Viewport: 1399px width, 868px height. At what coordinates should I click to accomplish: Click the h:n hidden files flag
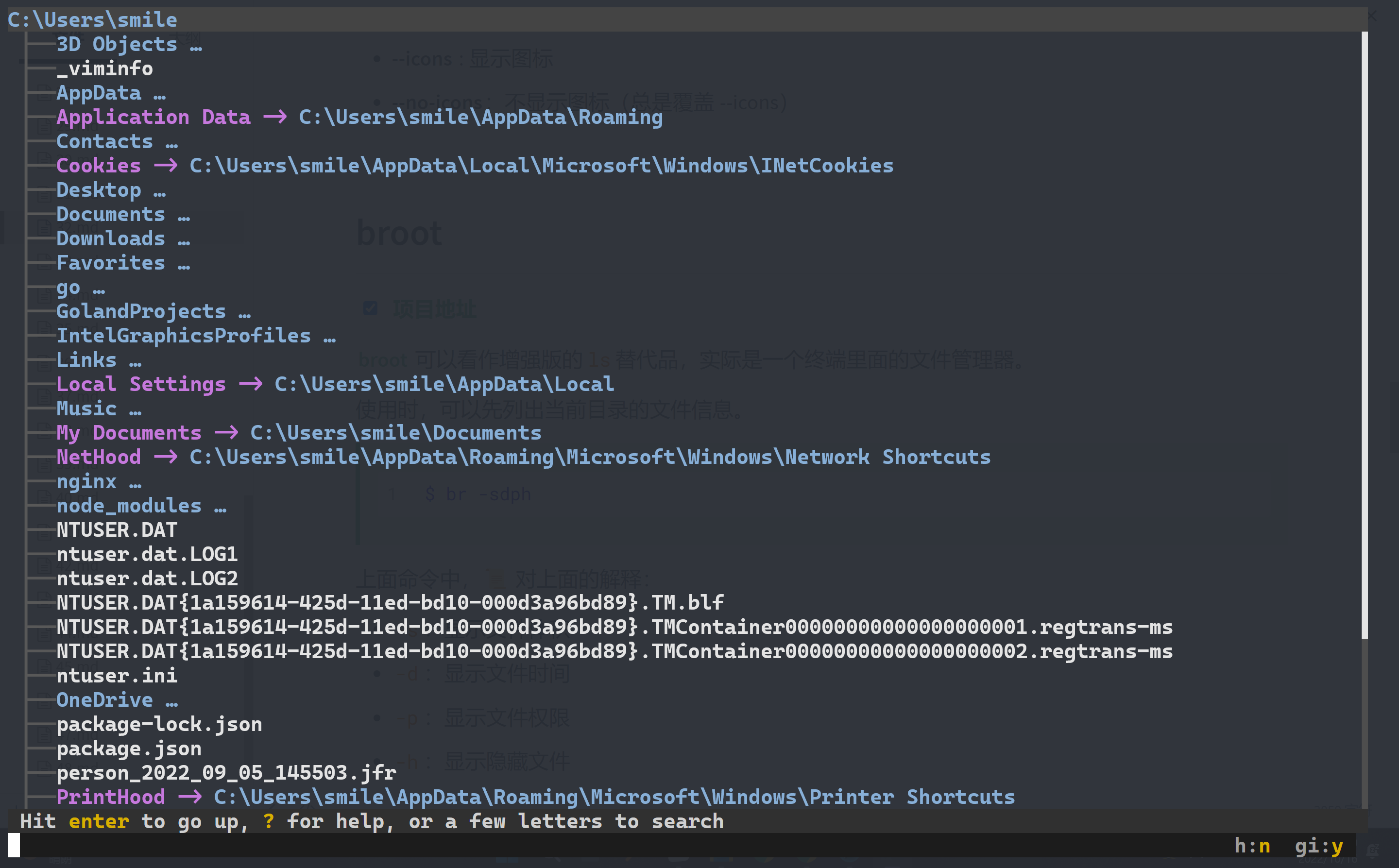pos(1252,846)
